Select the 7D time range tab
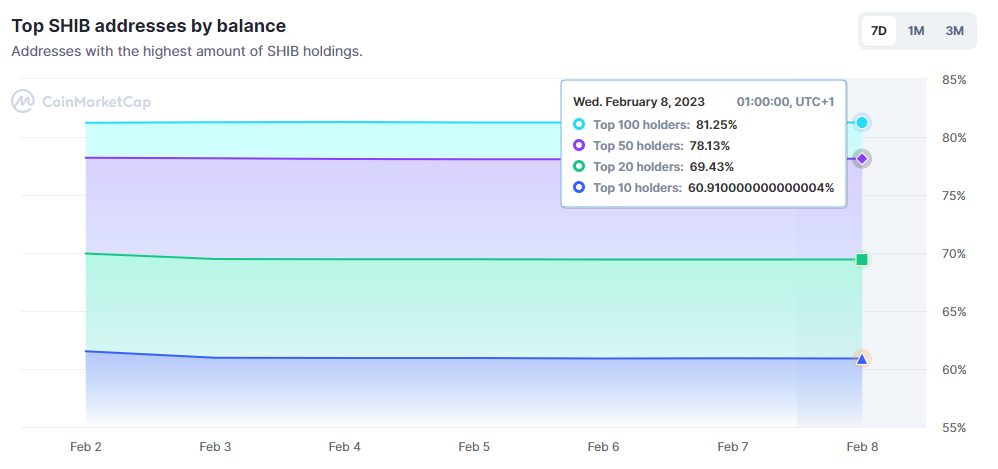The width and height of the screenshot is (998, 469). pyautogui.click(x=879, y=31)
